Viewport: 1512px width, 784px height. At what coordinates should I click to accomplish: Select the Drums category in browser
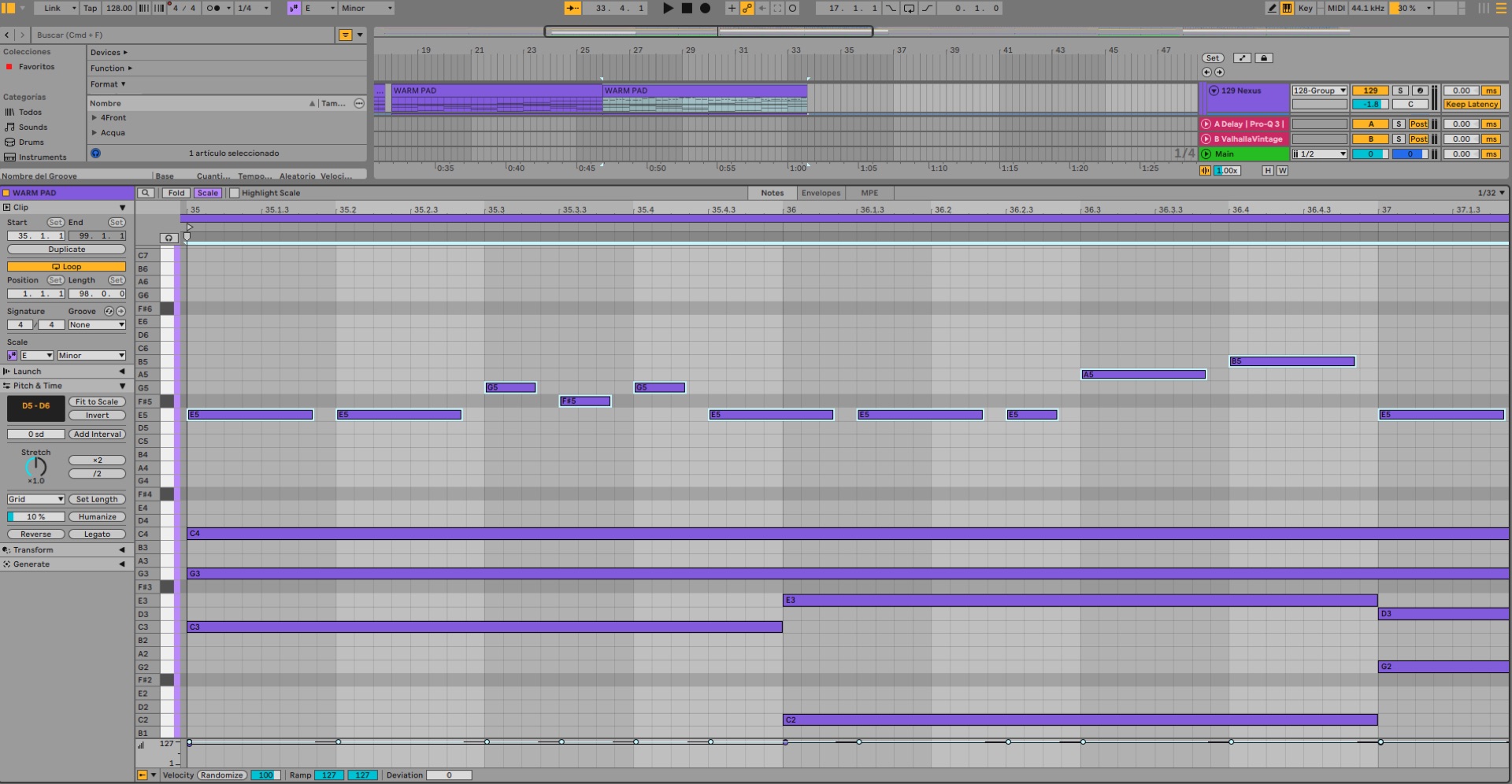pyautogui.click(x=31, y=142)
